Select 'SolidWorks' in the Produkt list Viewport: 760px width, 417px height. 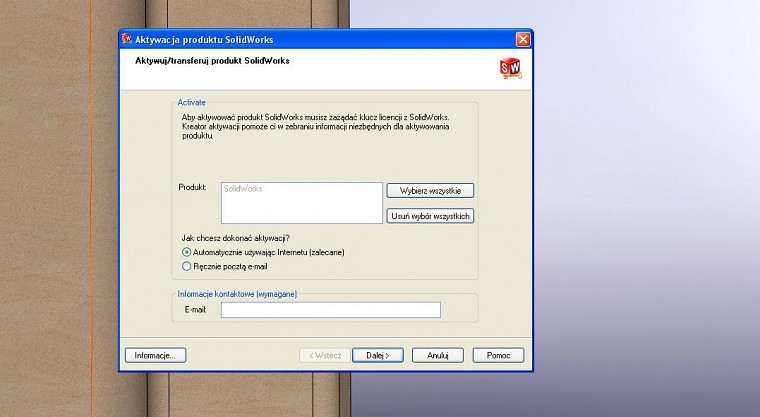point(243,189)
